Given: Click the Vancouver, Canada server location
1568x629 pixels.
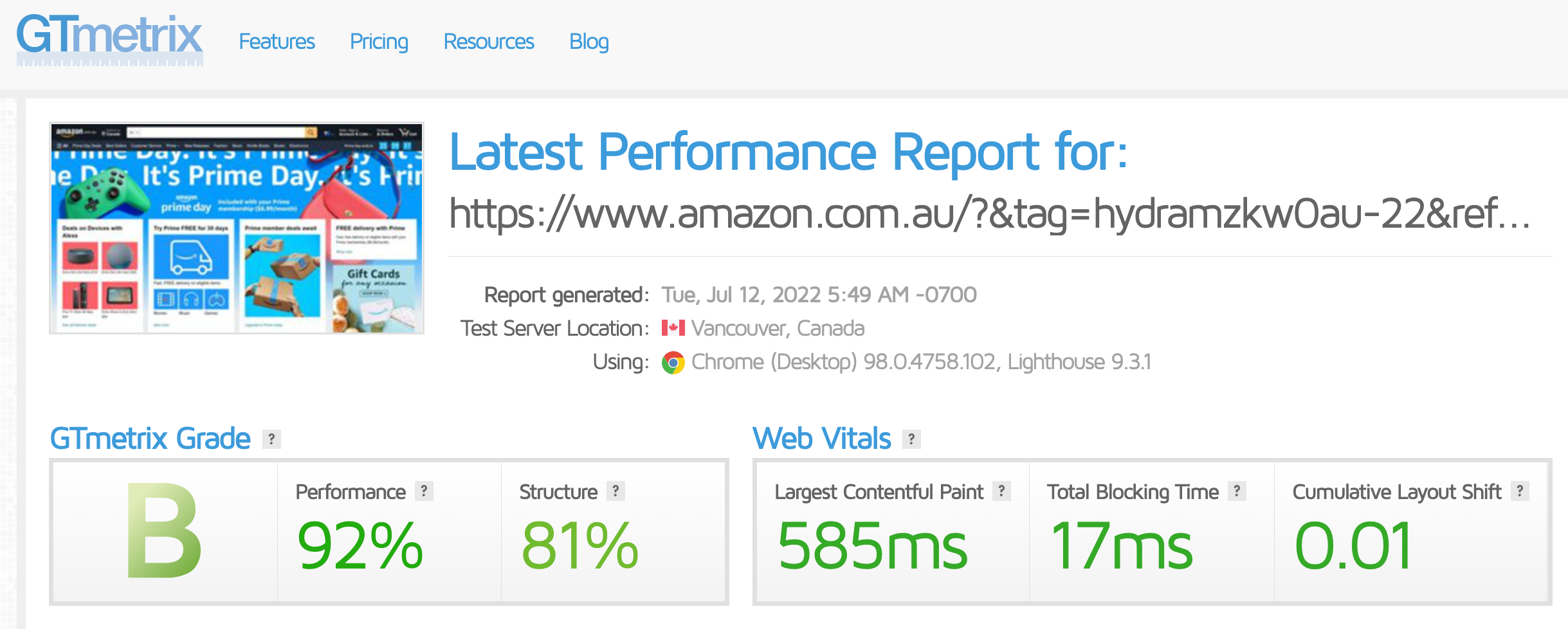Looking at the screenshot, I should [x=778, y=329].
